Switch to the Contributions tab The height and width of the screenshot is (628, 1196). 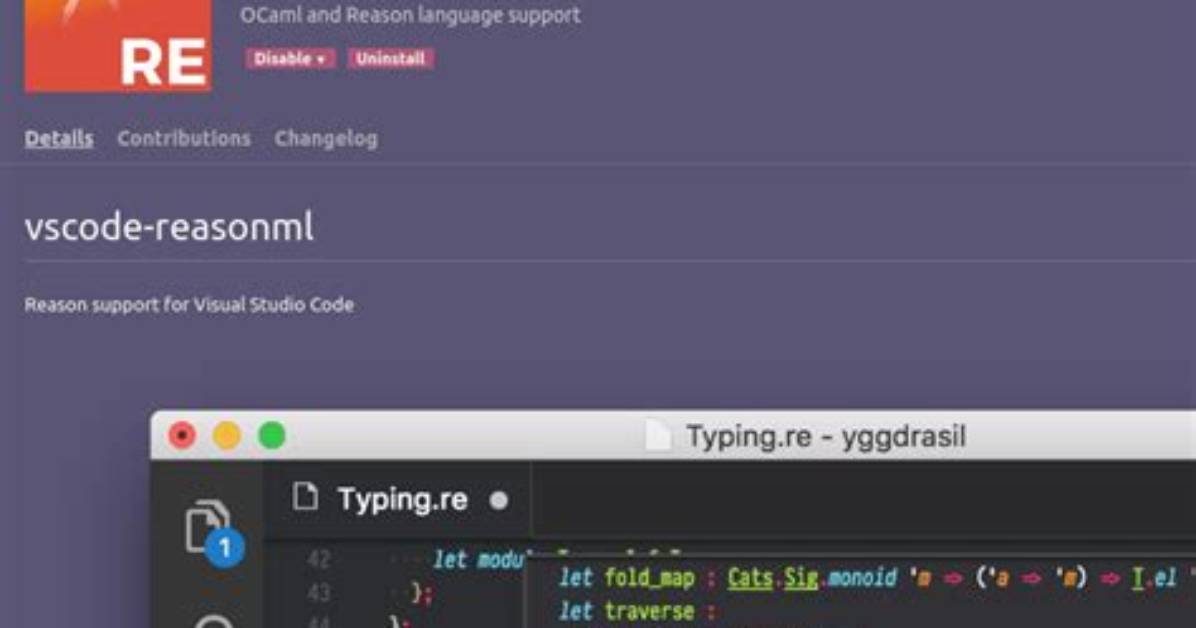pos(184,138)
